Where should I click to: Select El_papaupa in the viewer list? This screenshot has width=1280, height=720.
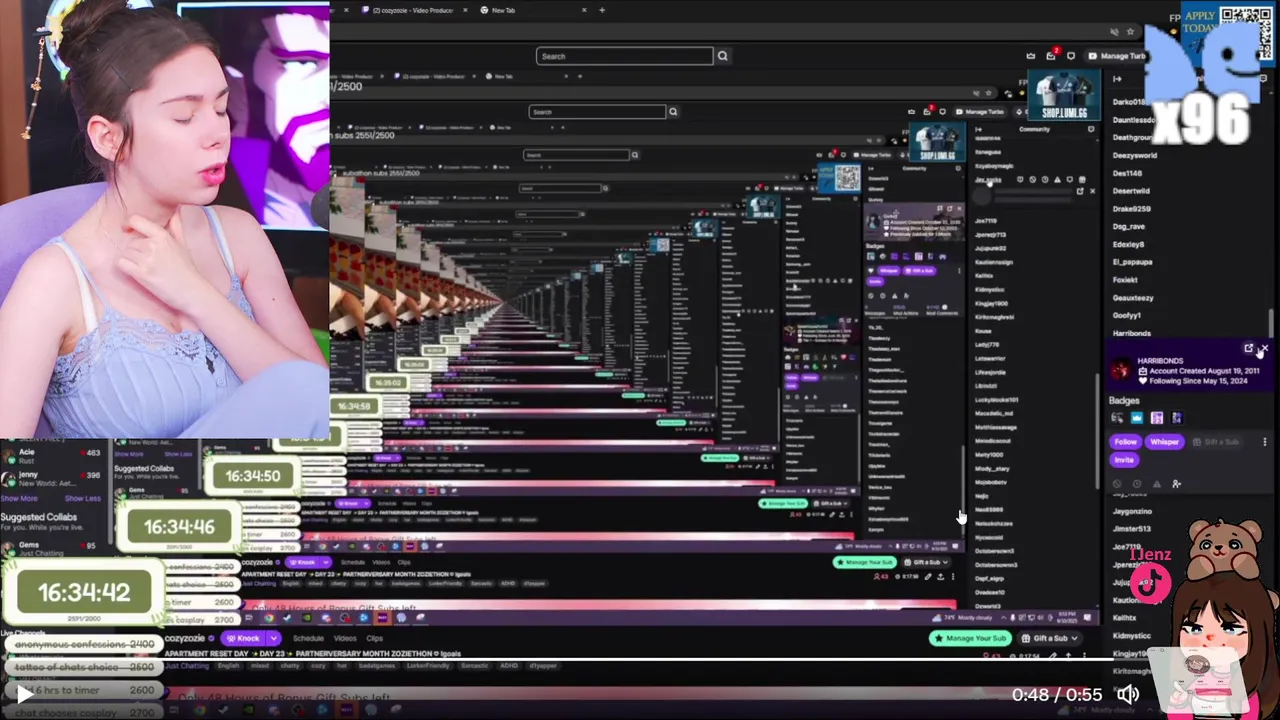click(x=1133, y=262)
